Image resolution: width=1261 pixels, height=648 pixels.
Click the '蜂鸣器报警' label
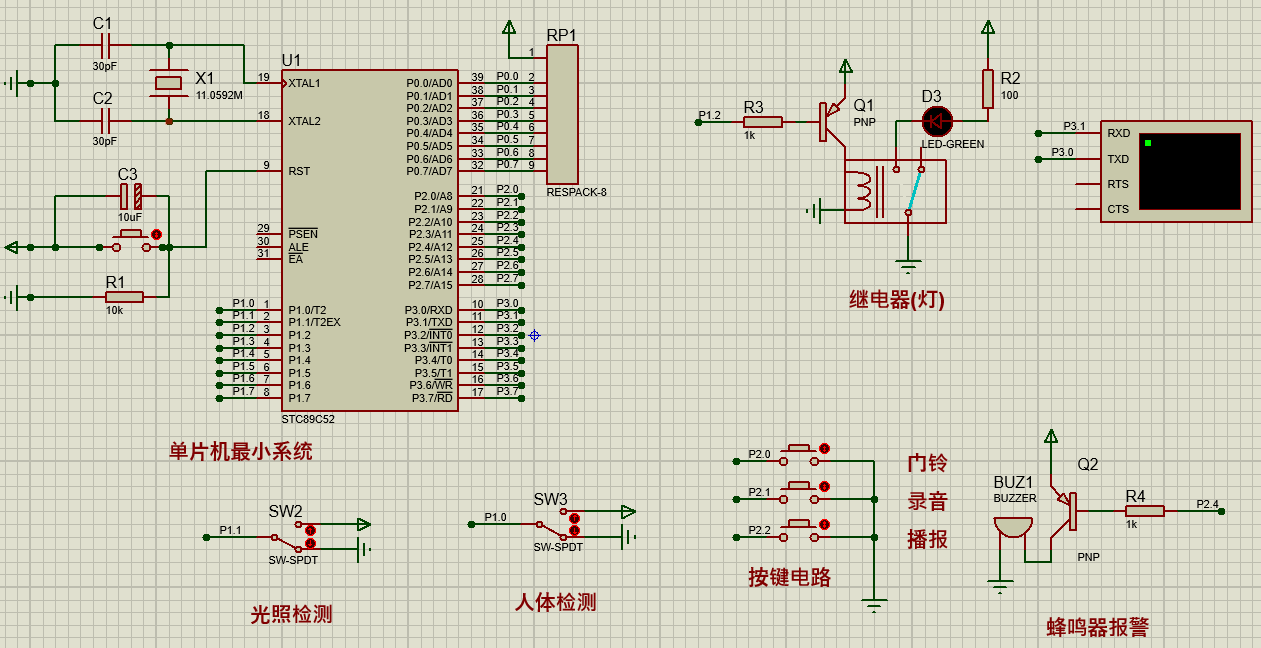(x=1098, y=627)
